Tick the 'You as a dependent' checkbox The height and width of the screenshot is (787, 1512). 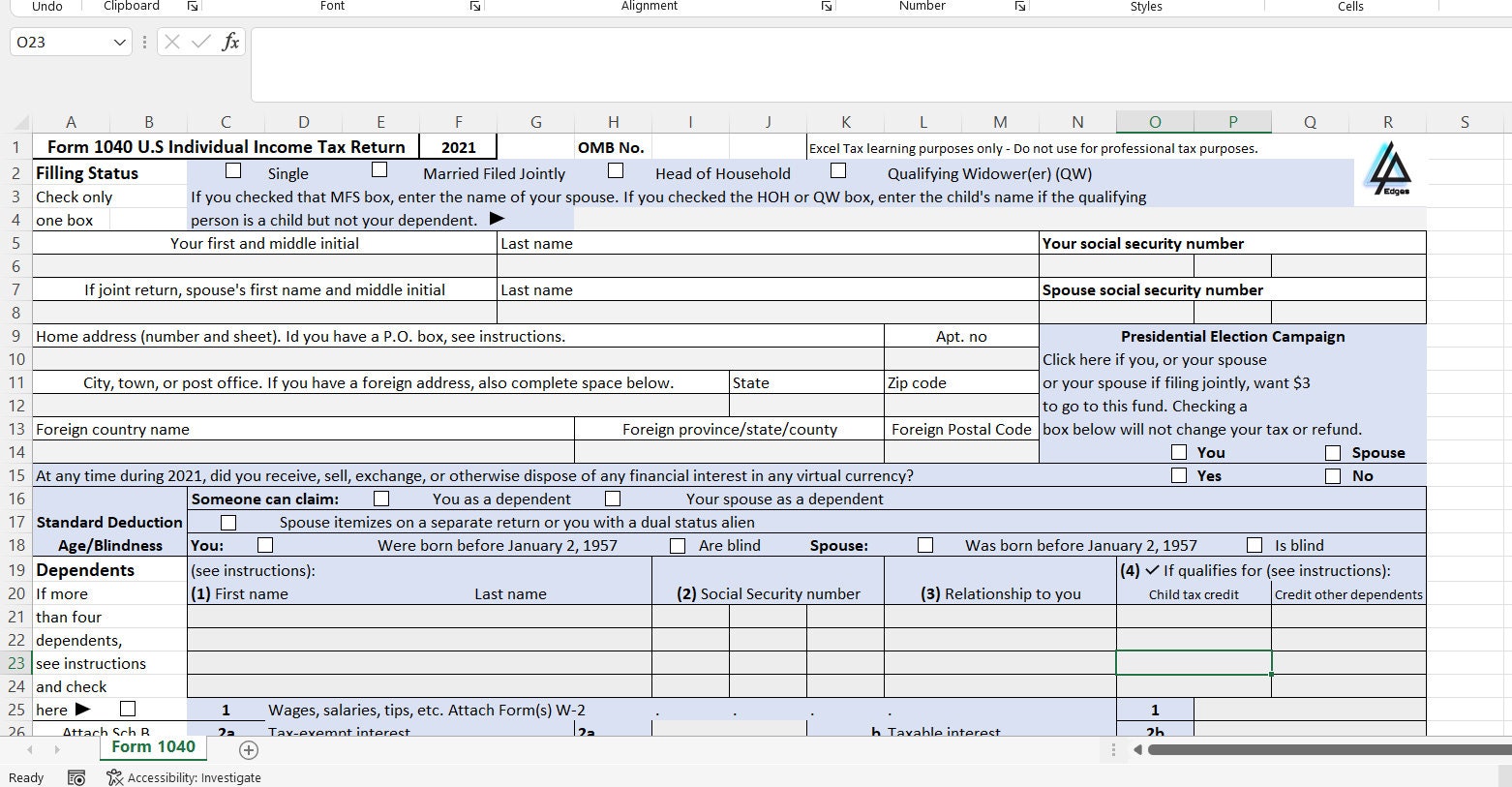[381, 498]
